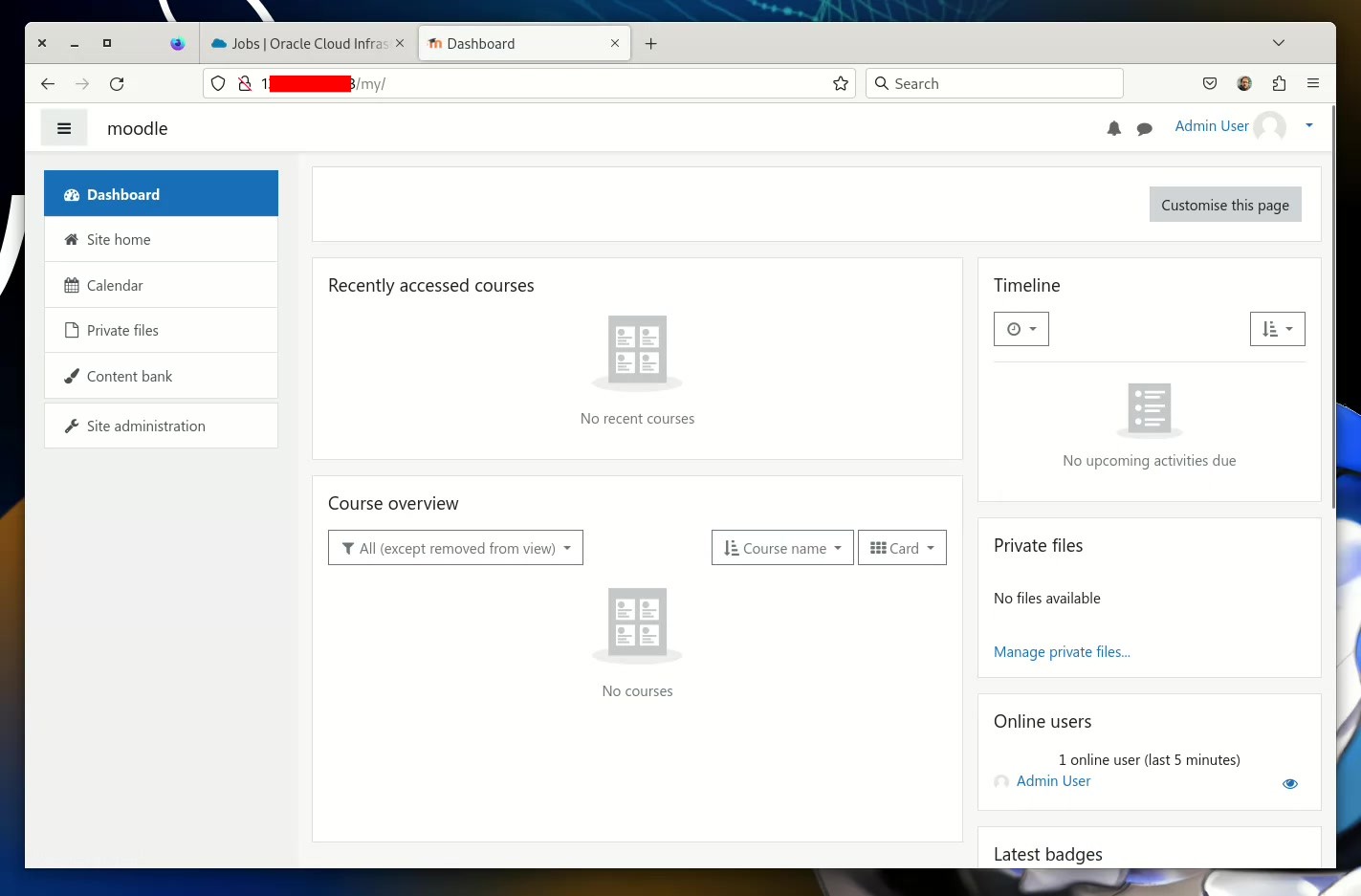Click the hamburger navigation drawer icon
The height and width of the screenshot is (896, 1361).
tap(63, 127)
